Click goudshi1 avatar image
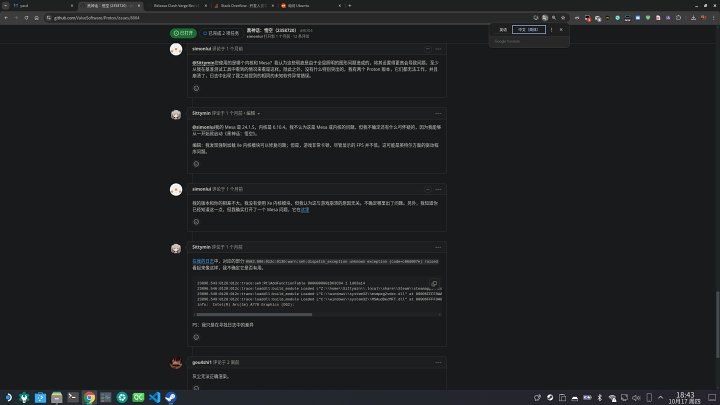 pyautogui.click(x=176, y=363)
